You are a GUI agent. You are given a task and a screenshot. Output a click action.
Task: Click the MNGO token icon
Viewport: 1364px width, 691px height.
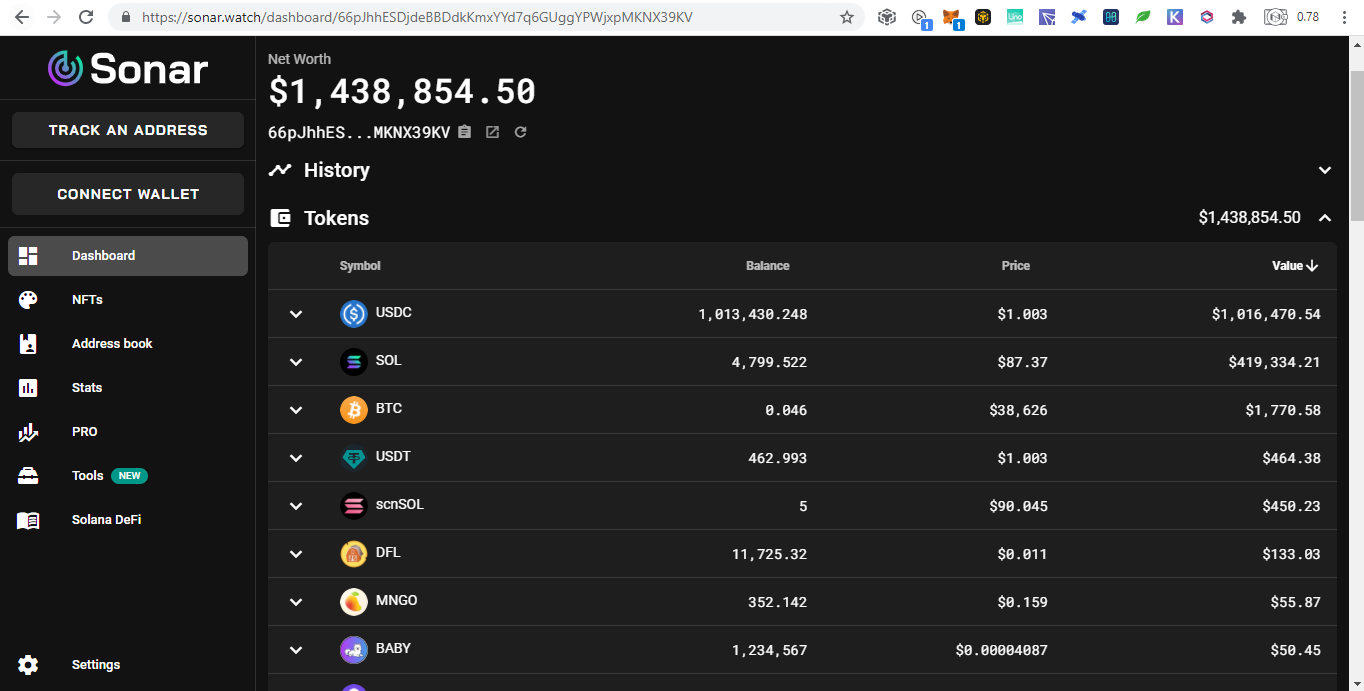pos(354,602)
